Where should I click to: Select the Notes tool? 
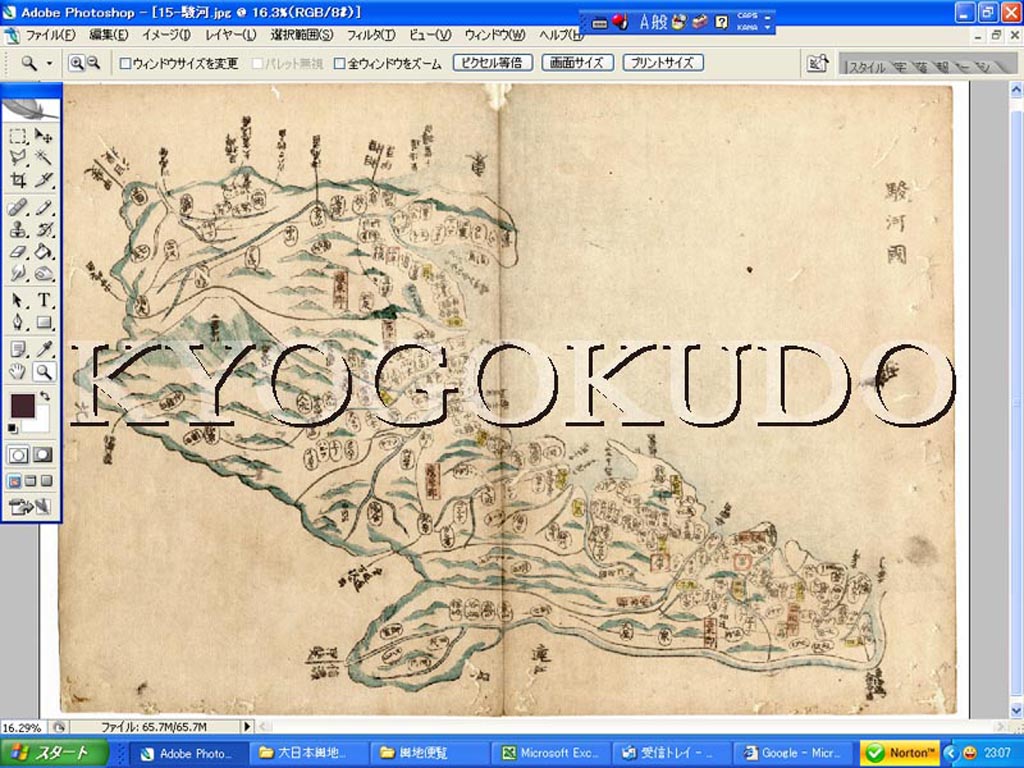pos(18,349)
